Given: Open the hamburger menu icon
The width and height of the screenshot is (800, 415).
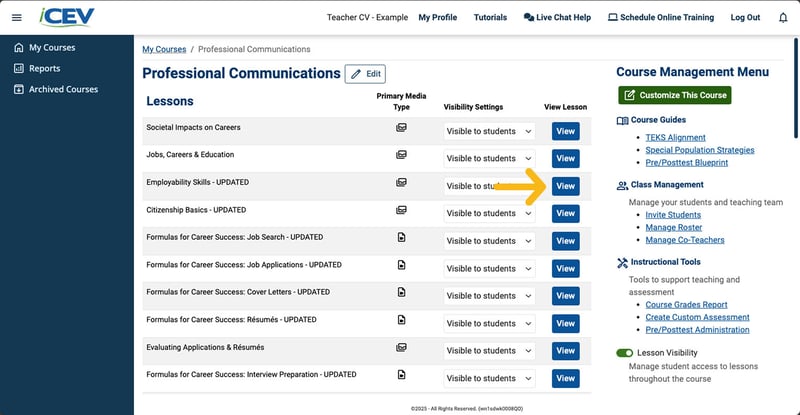Looking at the screenshot, I should [17, 17].
